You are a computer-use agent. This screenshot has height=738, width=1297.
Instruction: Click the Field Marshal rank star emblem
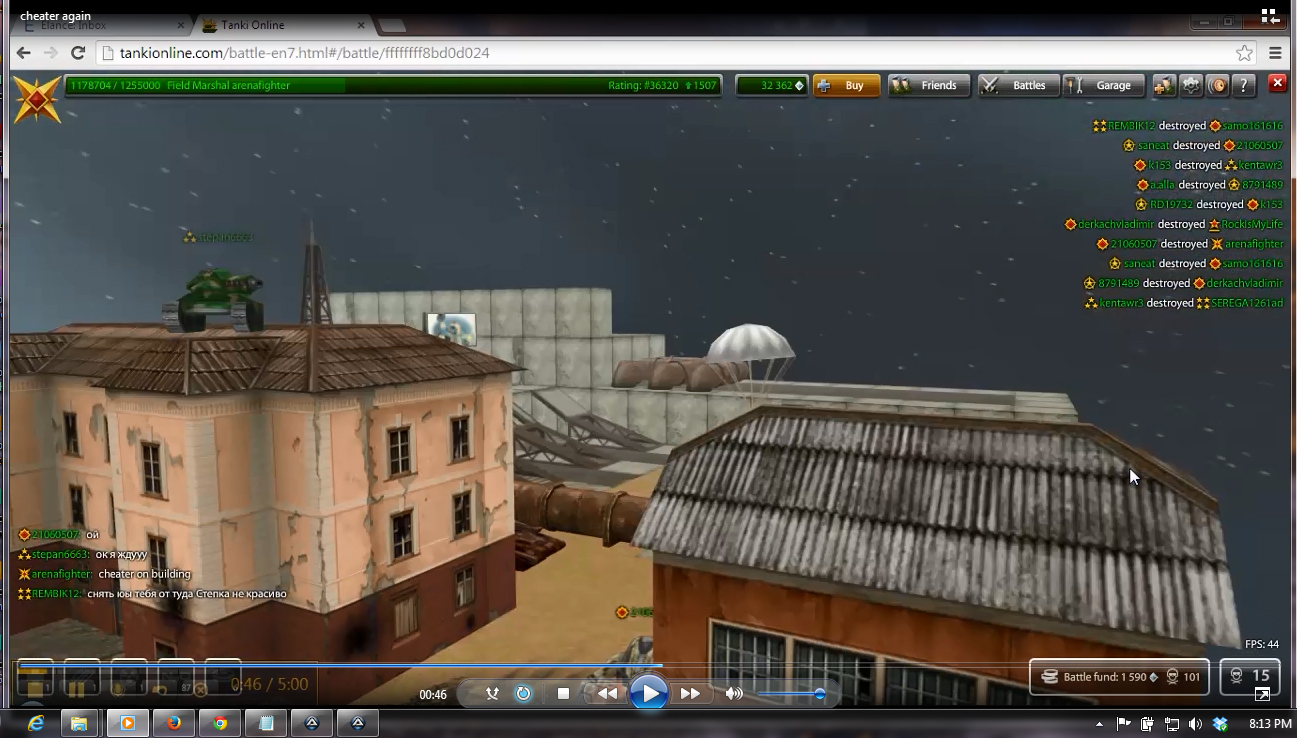tap(37, 99)
